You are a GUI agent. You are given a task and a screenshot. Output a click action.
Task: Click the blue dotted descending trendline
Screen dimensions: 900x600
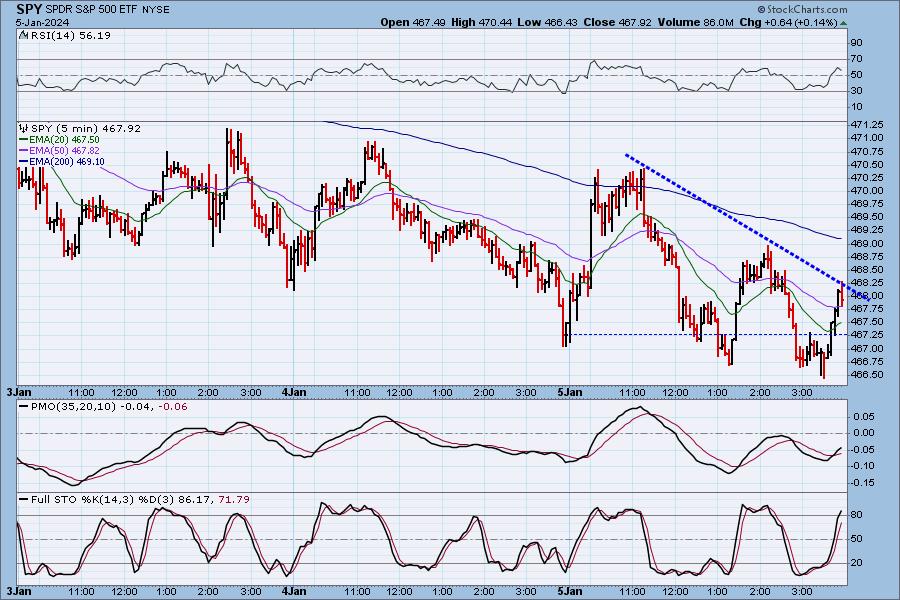click(747, 227)
